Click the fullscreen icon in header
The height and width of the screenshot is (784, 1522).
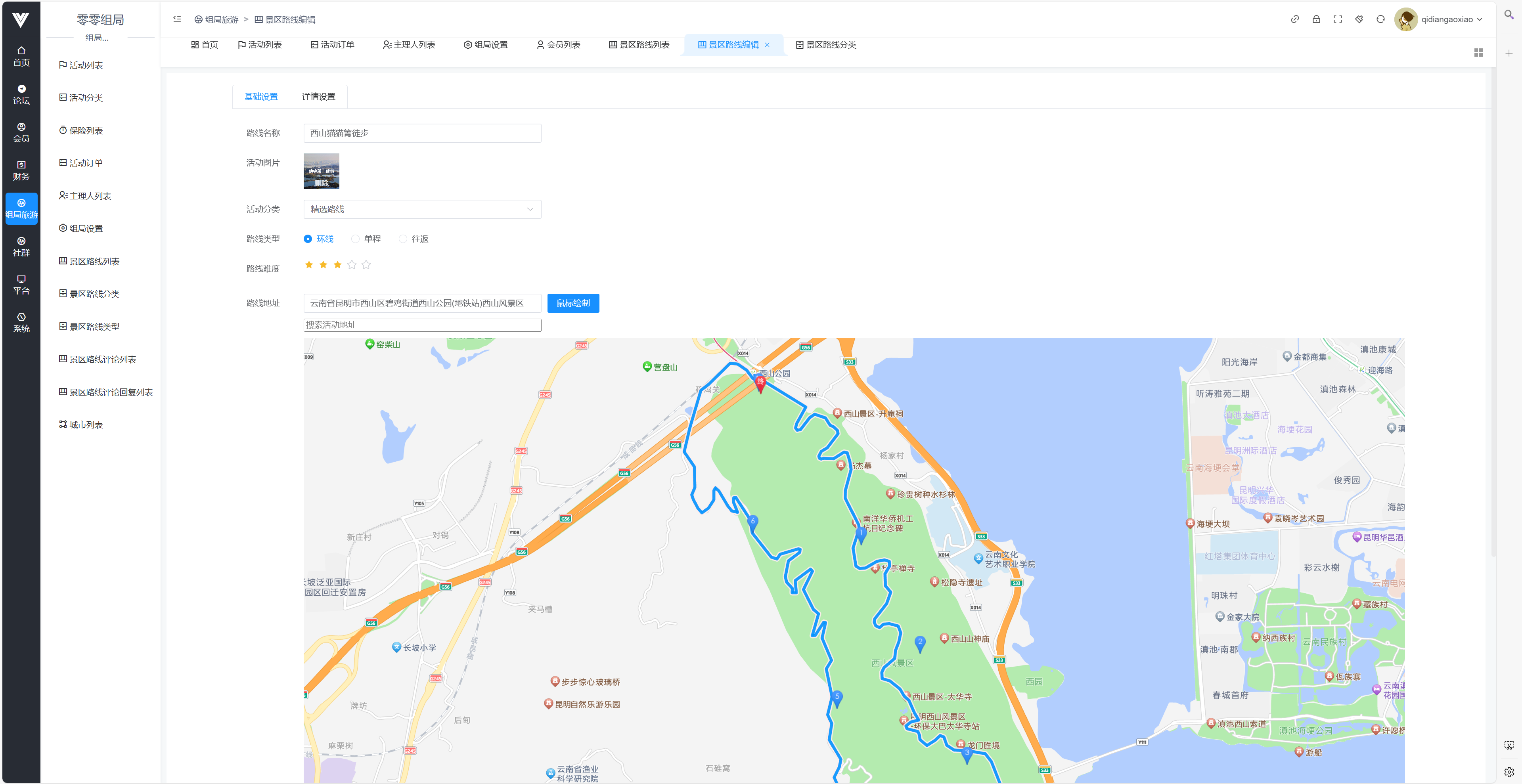click(x=1338, y=19)
